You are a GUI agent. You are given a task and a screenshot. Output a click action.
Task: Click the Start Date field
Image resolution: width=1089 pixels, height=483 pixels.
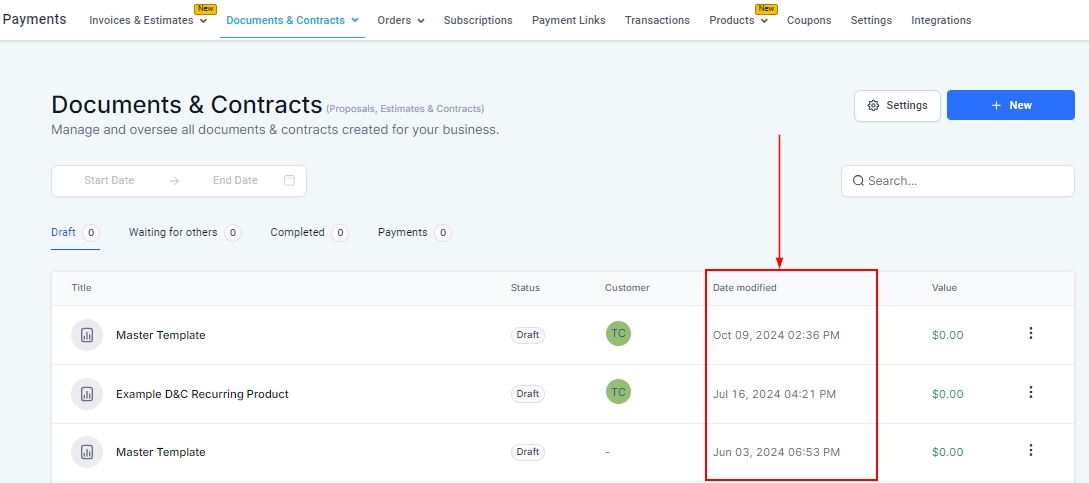pyautogui.click(x=109, y=181)
